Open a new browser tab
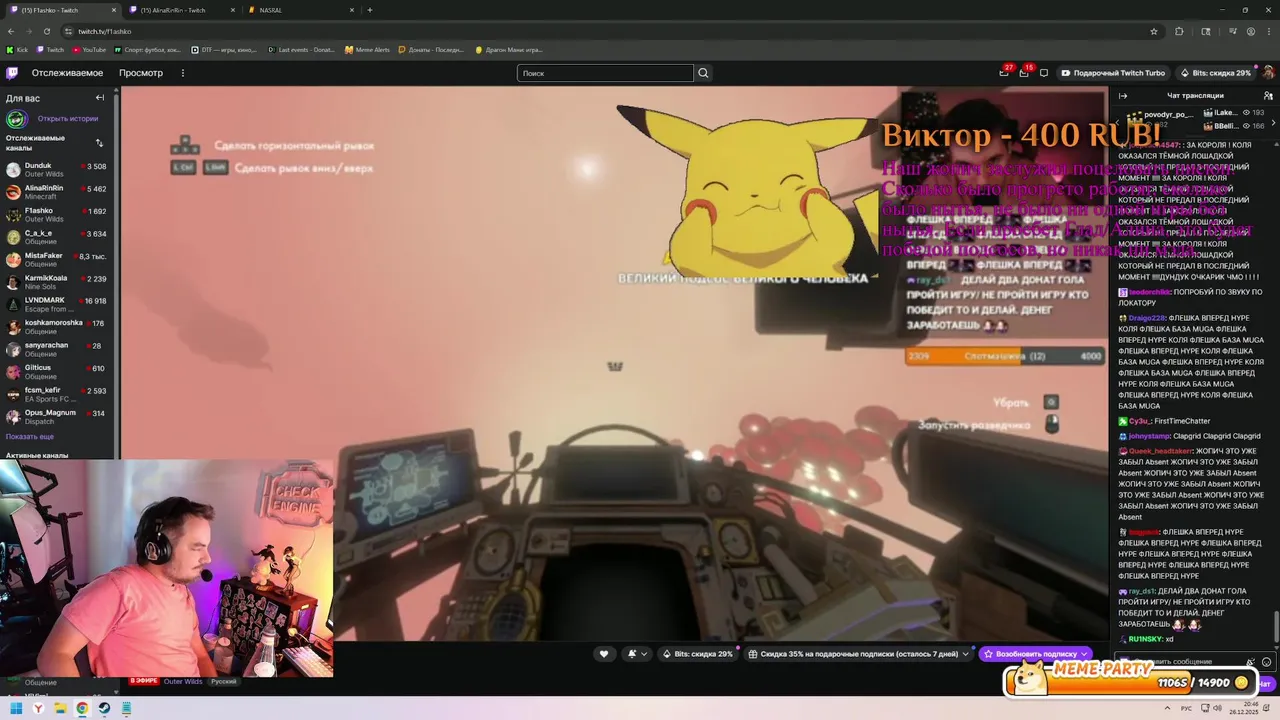Viewport: 1280px width, 720px height. coord(370,10)
